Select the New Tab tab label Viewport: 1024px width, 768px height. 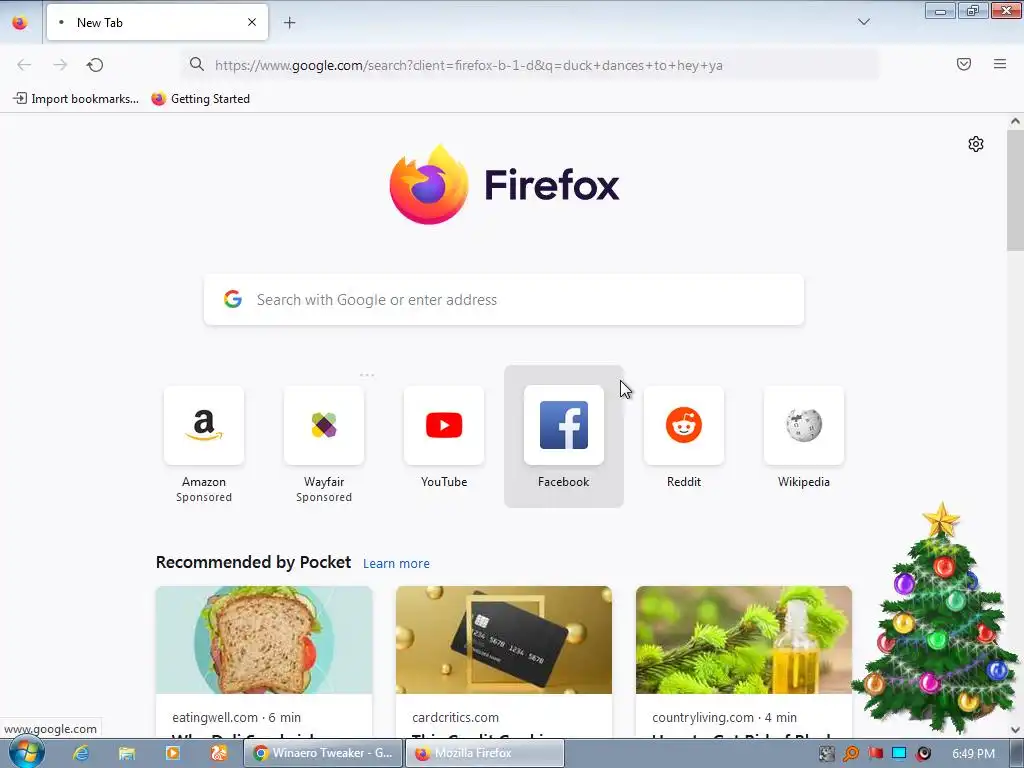(x=100, y=23)
